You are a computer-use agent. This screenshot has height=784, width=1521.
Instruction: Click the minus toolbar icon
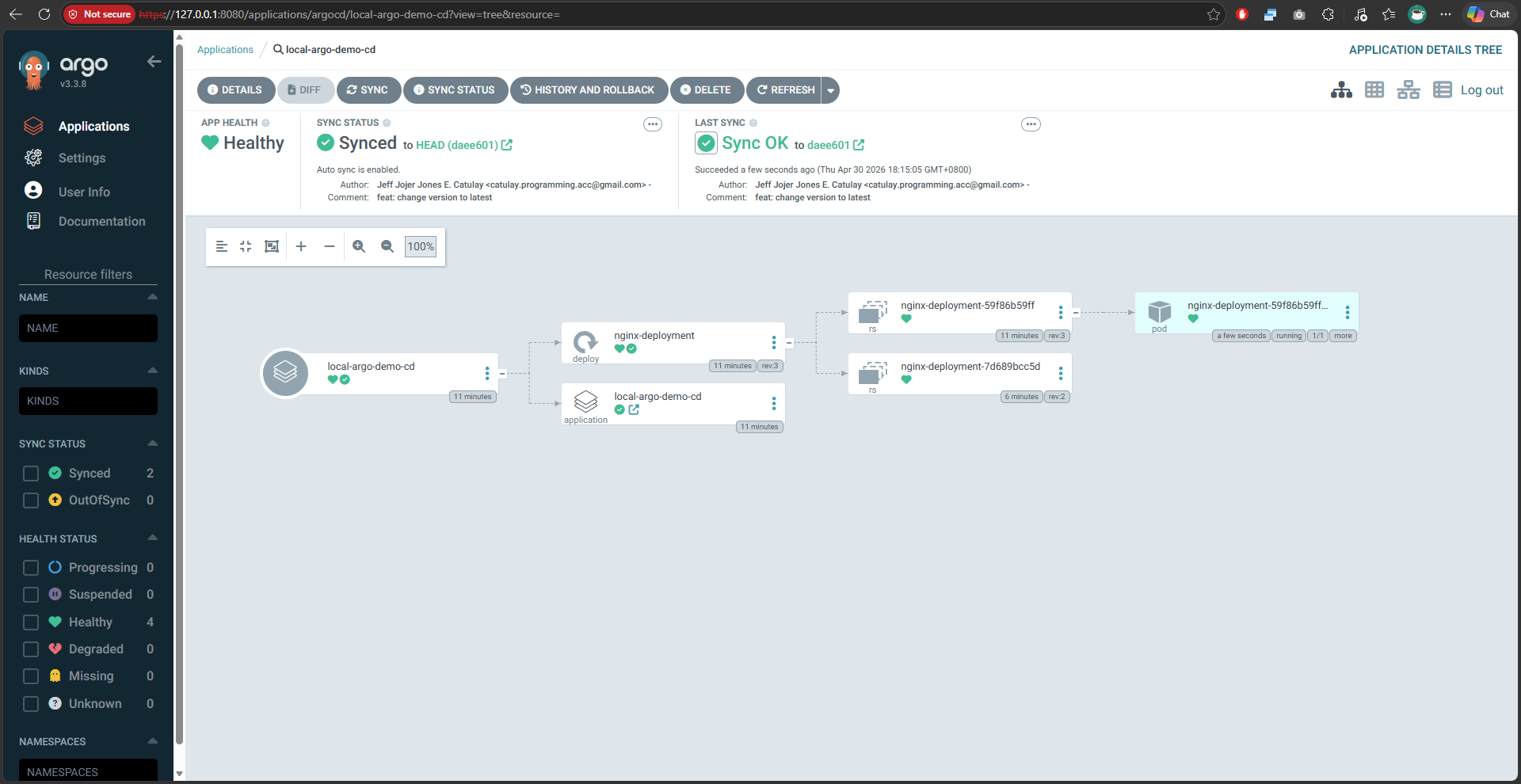[x=330, y=246]
